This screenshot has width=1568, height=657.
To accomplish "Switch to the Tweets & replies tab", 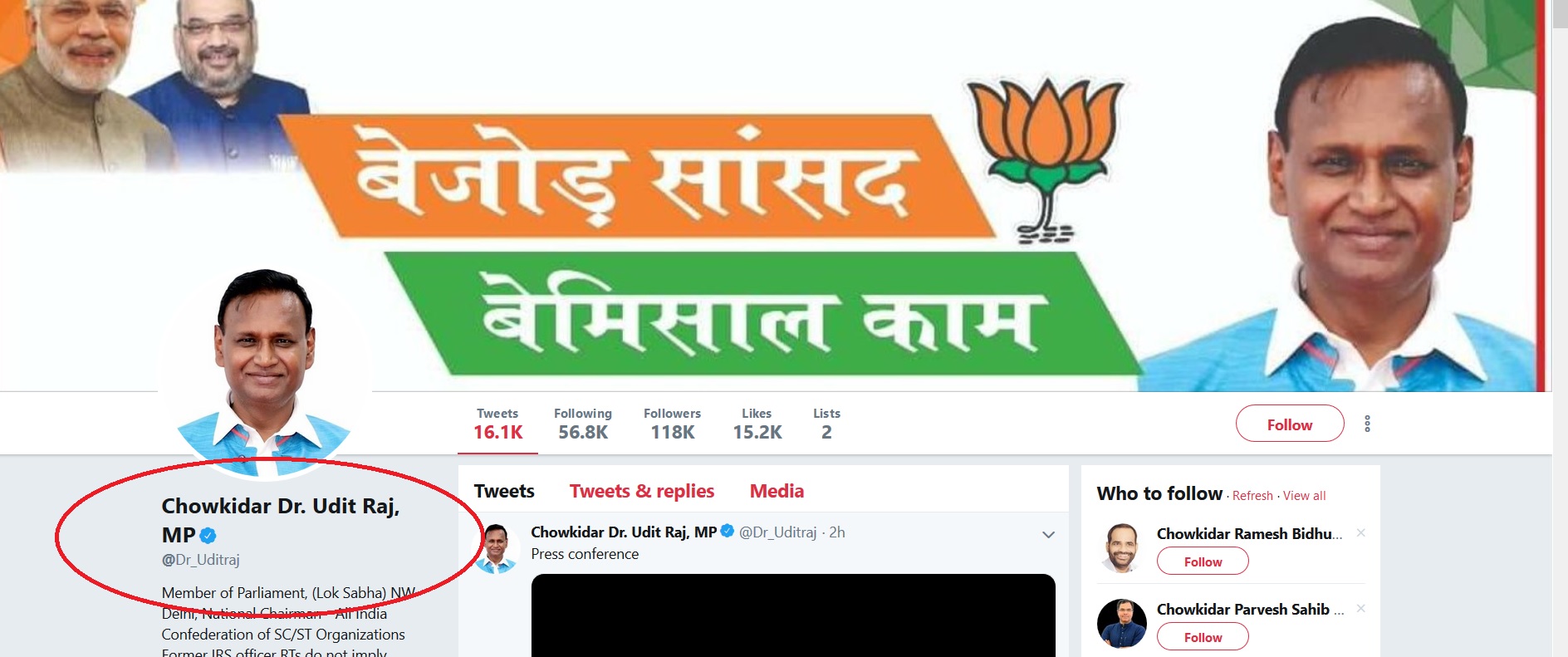I will [x=642, y=491].
